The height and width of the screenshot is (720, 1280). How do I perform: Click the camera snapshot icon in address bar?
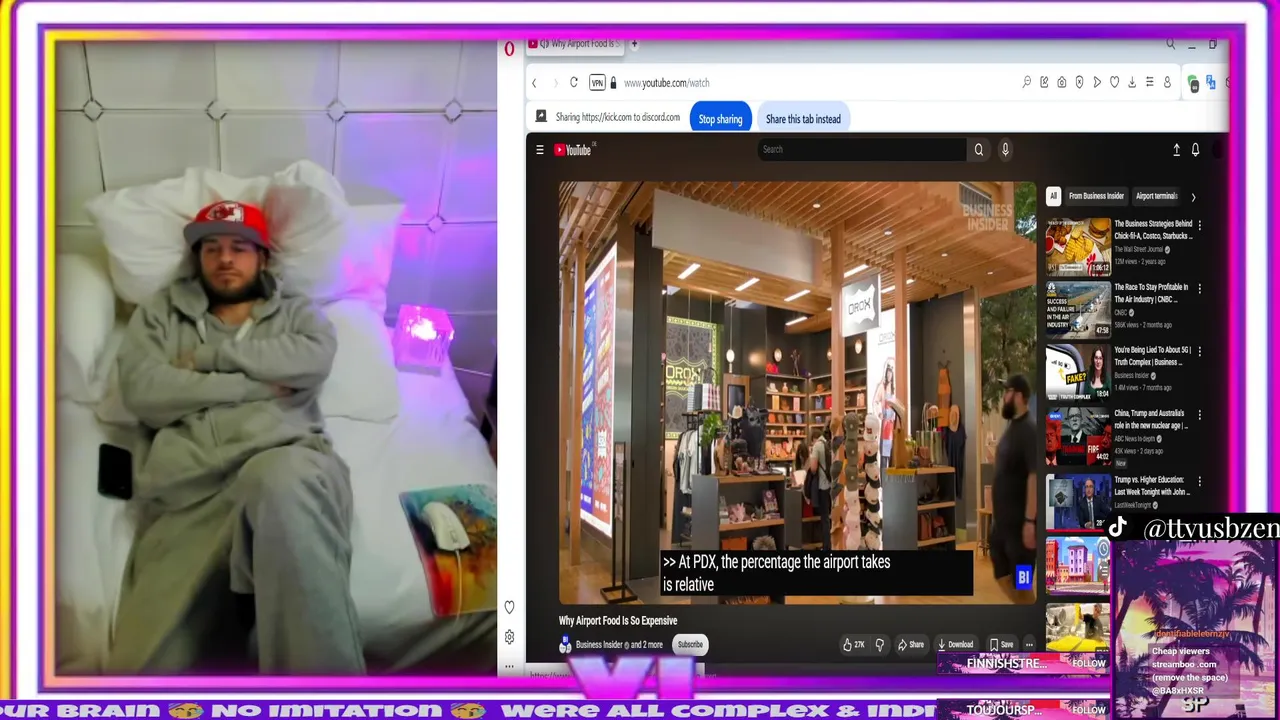[1062, 83]
